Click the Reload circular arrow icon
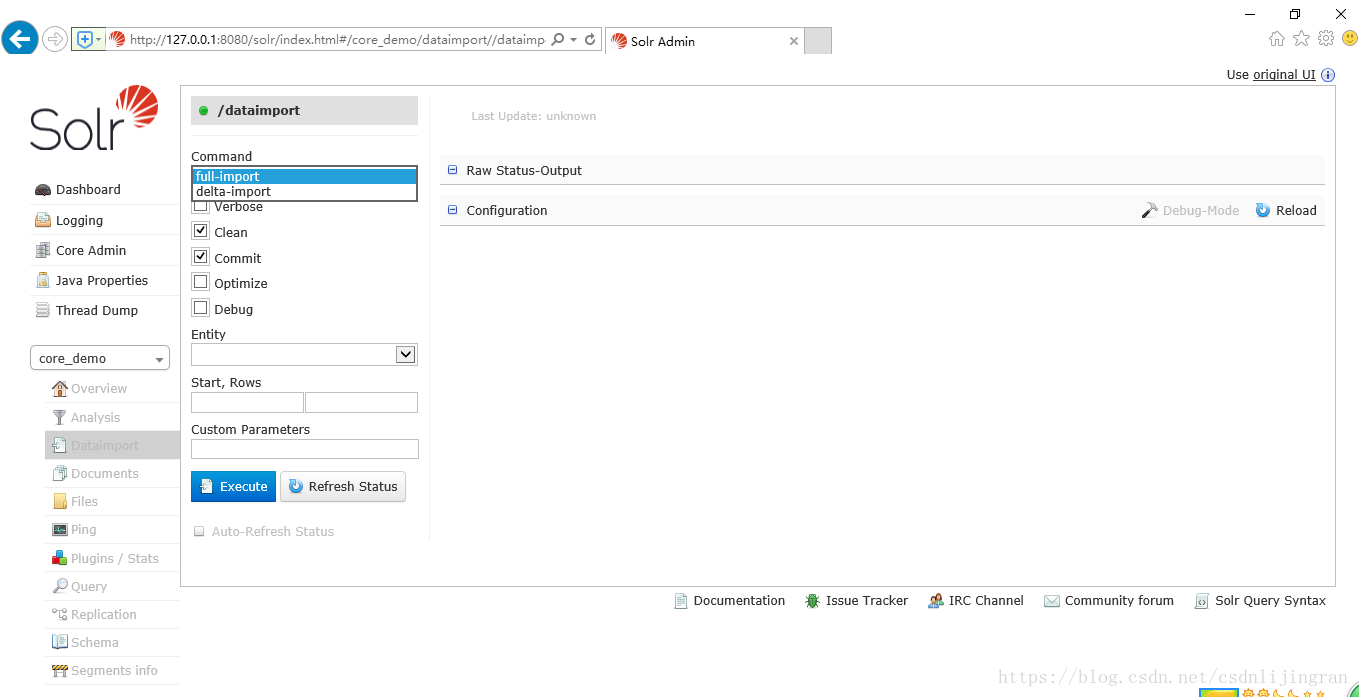 point(1263,210)
